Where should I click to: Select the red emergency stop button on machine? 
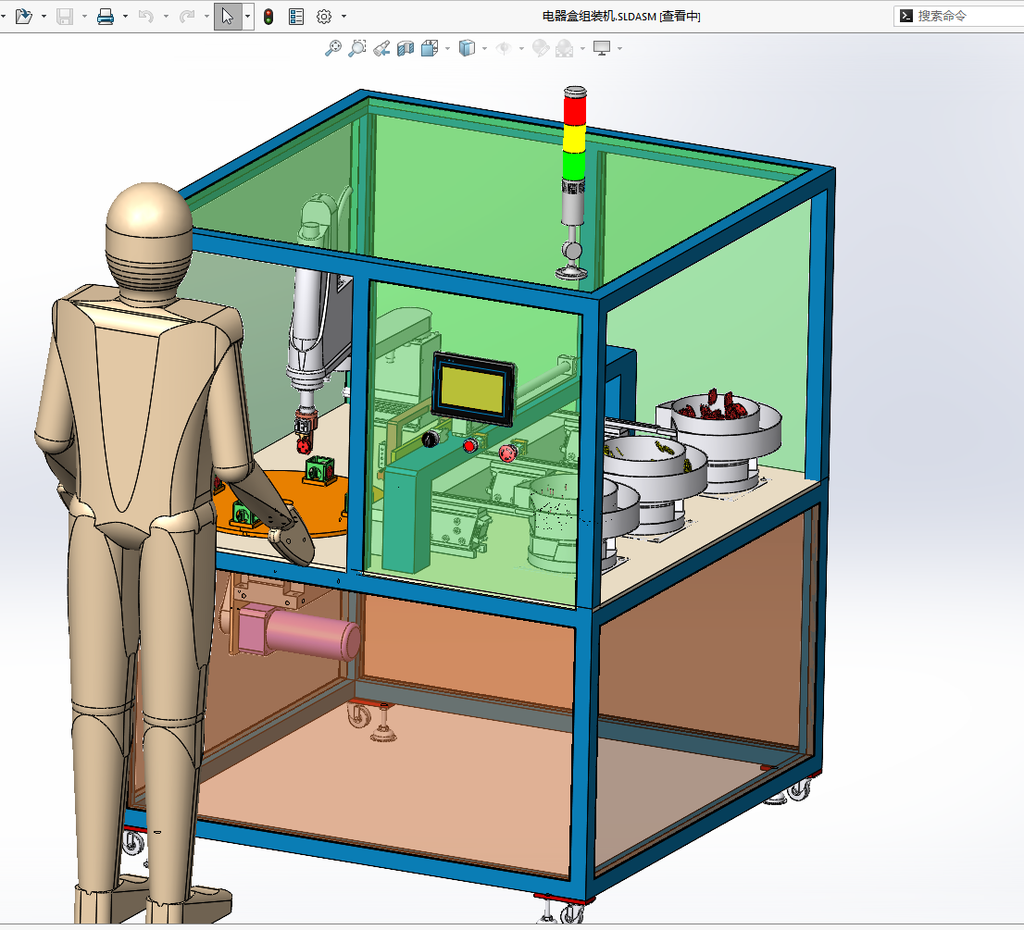pyautogui.click(x=507, y=453)
